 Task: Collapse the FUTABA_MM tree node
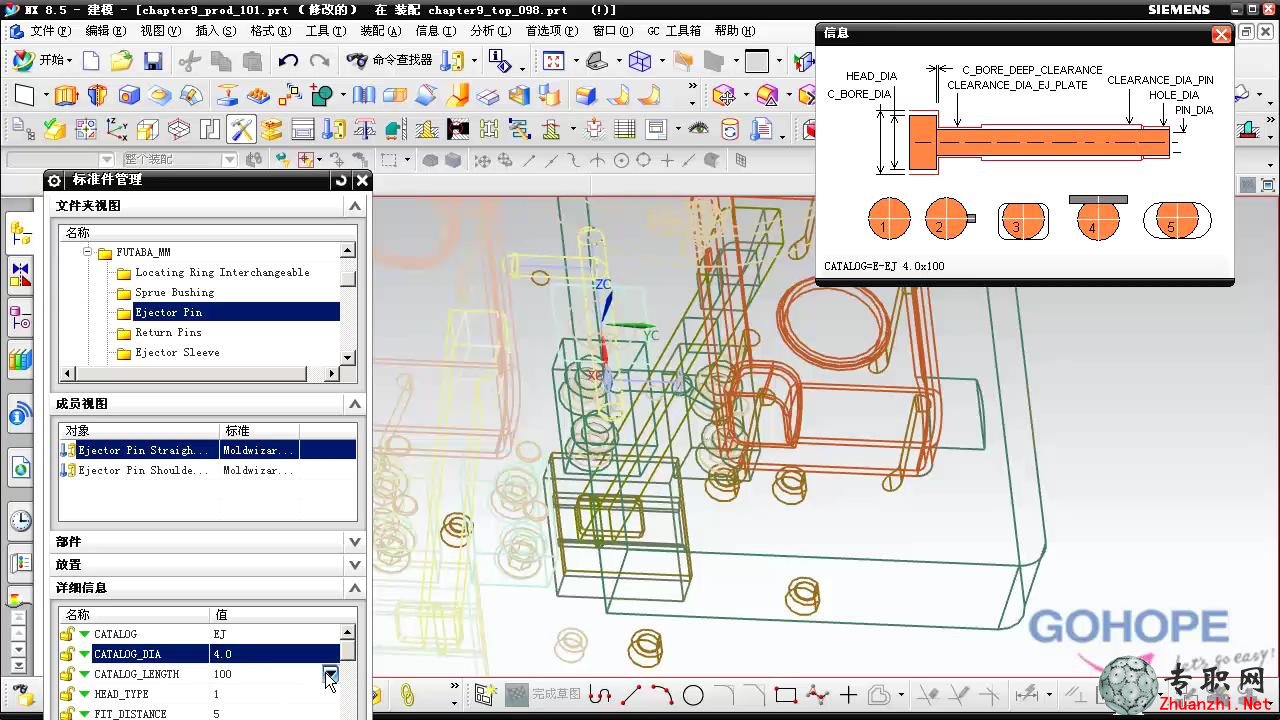(87, 253)
